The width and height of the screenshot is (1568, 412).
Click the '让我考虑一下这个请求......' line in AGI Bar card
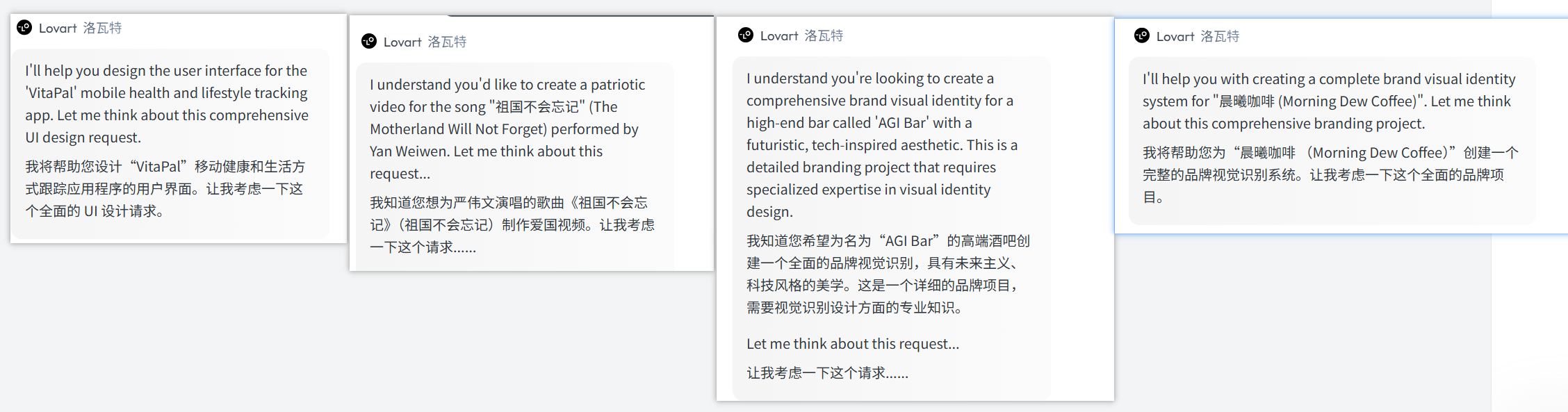coord(827,373)
